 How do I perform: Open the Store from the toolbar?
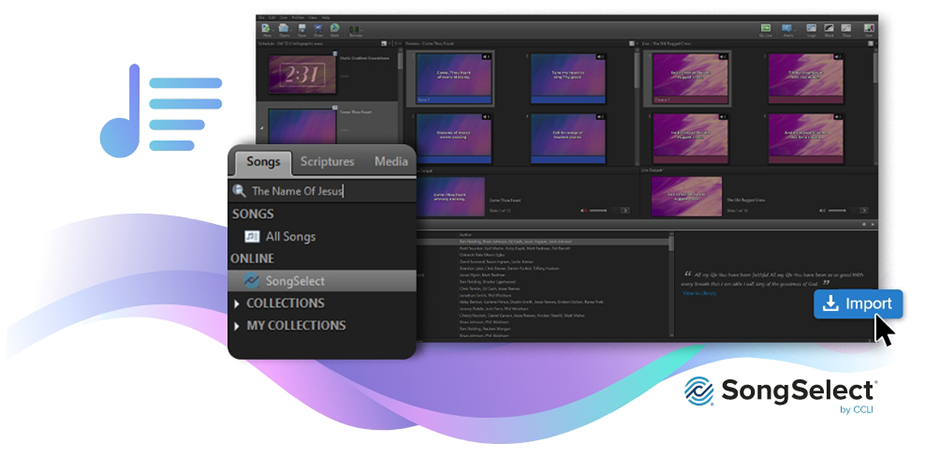pos(318,28)
